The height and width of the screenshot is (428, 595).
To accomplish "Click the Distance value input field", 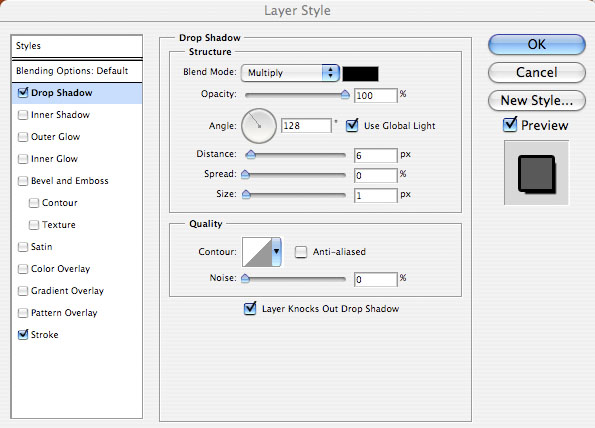I will pos(375,155).
